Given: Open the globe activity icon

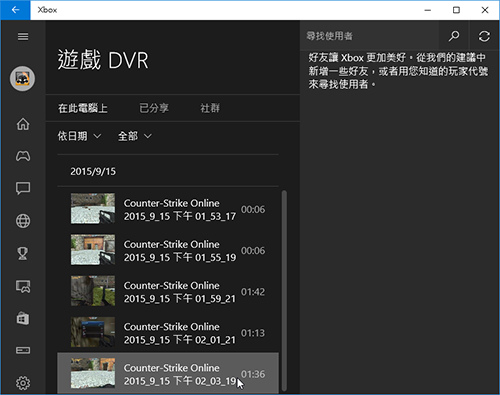Looking at the screenshot, I should 23,221.
